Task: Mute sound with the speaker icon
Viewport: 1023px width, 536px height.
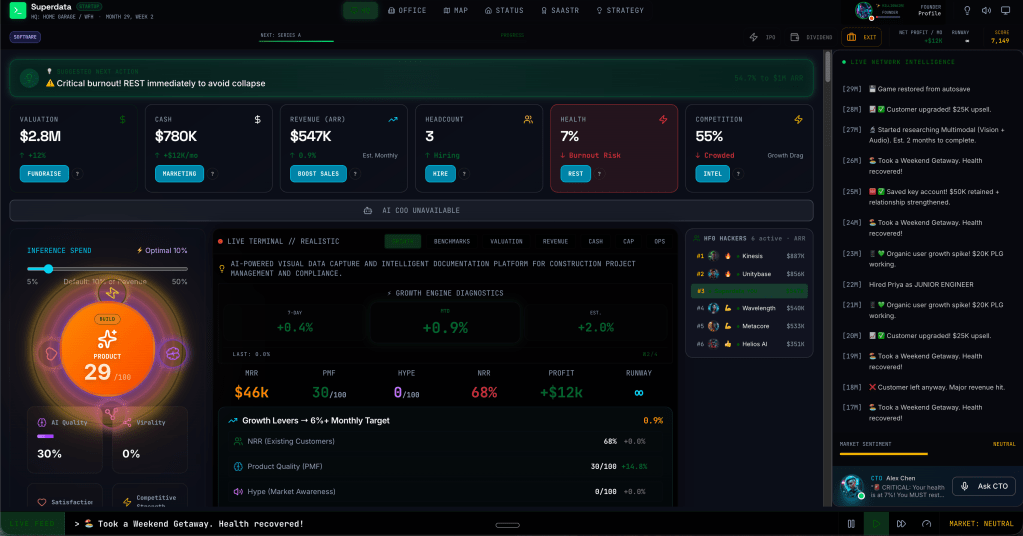Action: click(x=987, y=11)
